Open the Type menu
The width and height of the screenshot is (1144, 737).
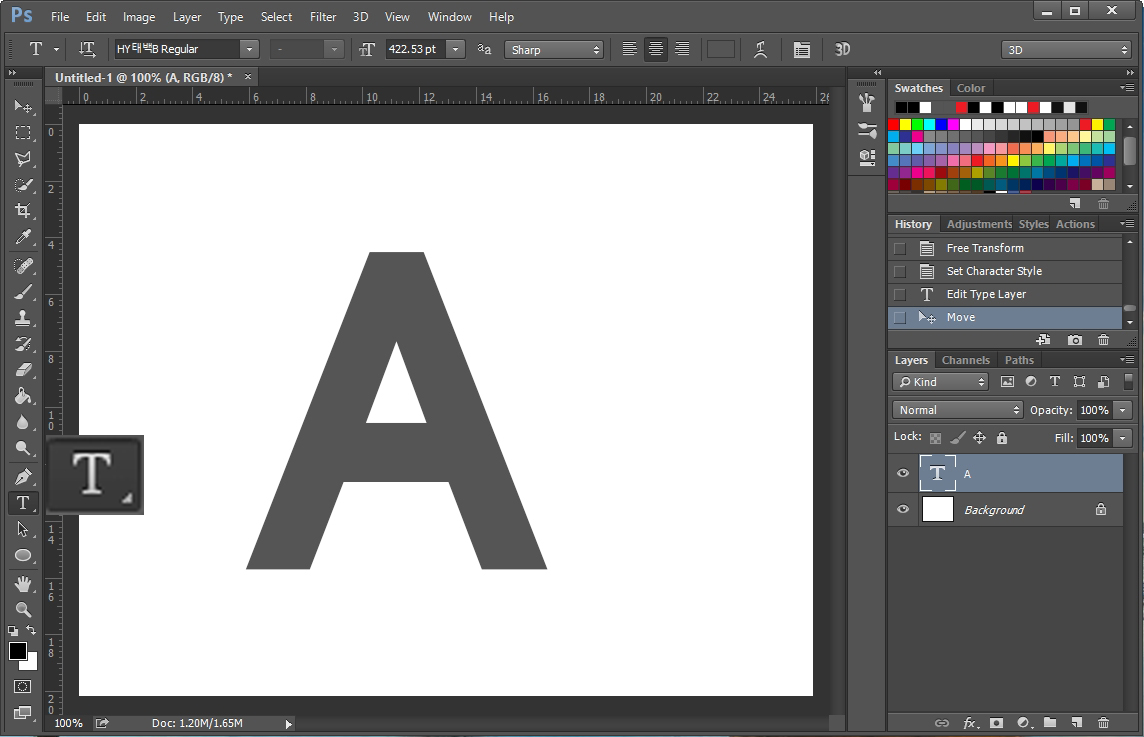(231, 17)
